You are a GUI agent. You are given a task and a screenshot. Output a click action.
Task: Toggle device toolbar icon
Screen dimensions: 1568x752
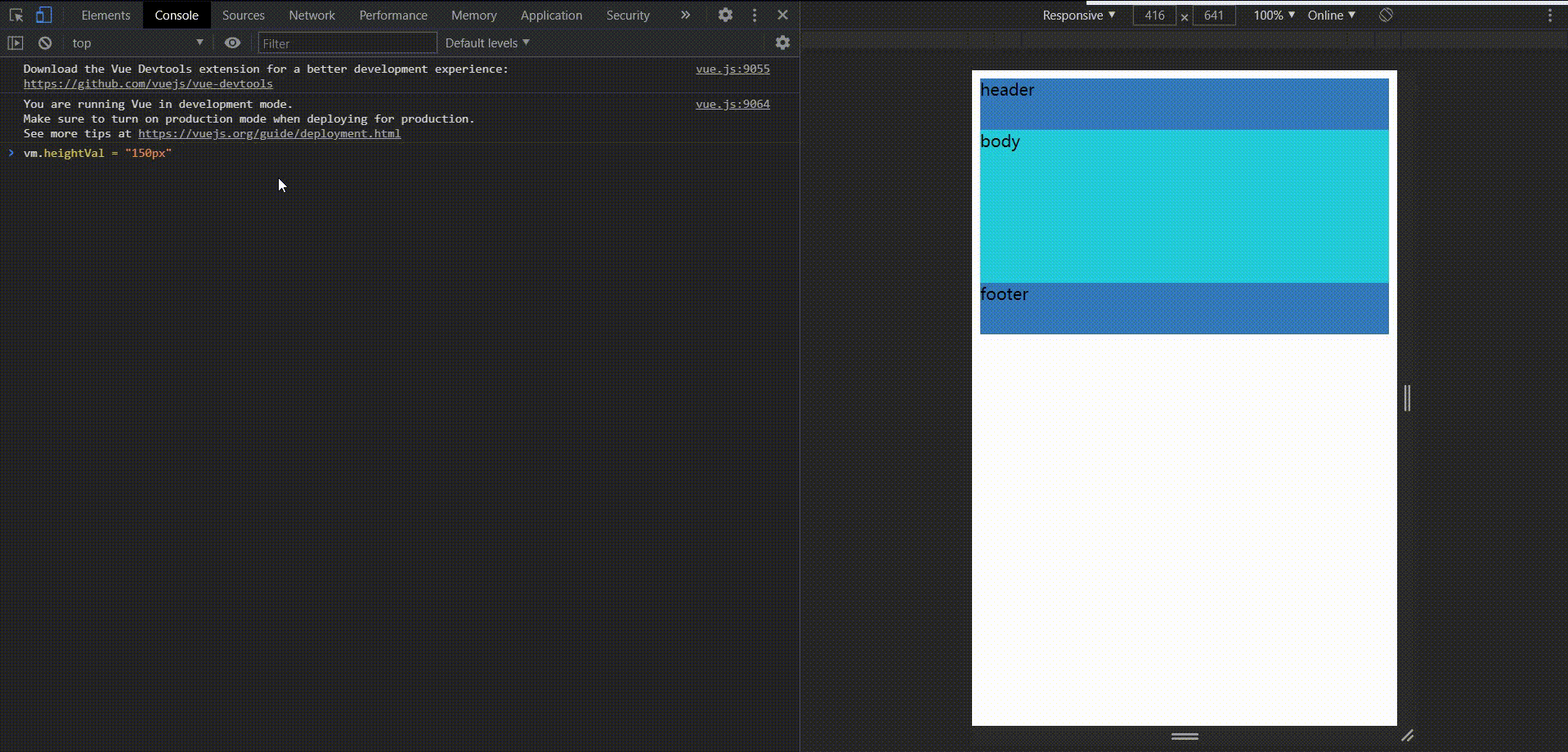point(43,15)
